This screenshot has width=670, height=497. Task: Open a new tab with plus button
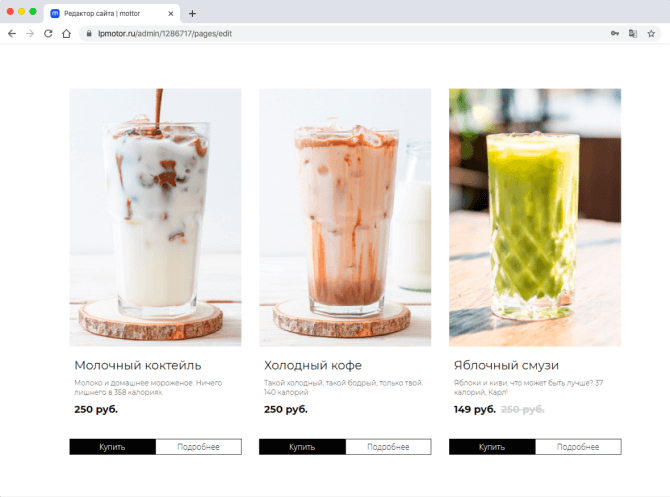click(192, 14)
